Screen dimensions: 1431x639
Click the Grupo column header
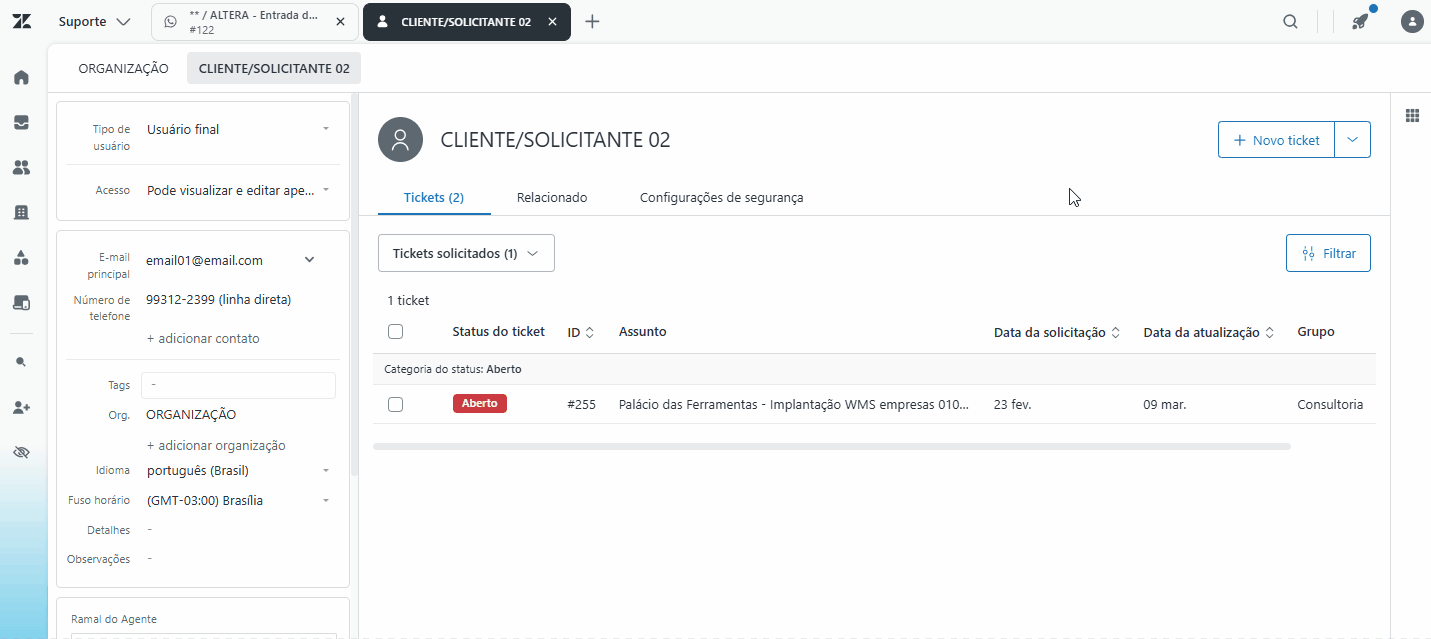click(1316, 332)
